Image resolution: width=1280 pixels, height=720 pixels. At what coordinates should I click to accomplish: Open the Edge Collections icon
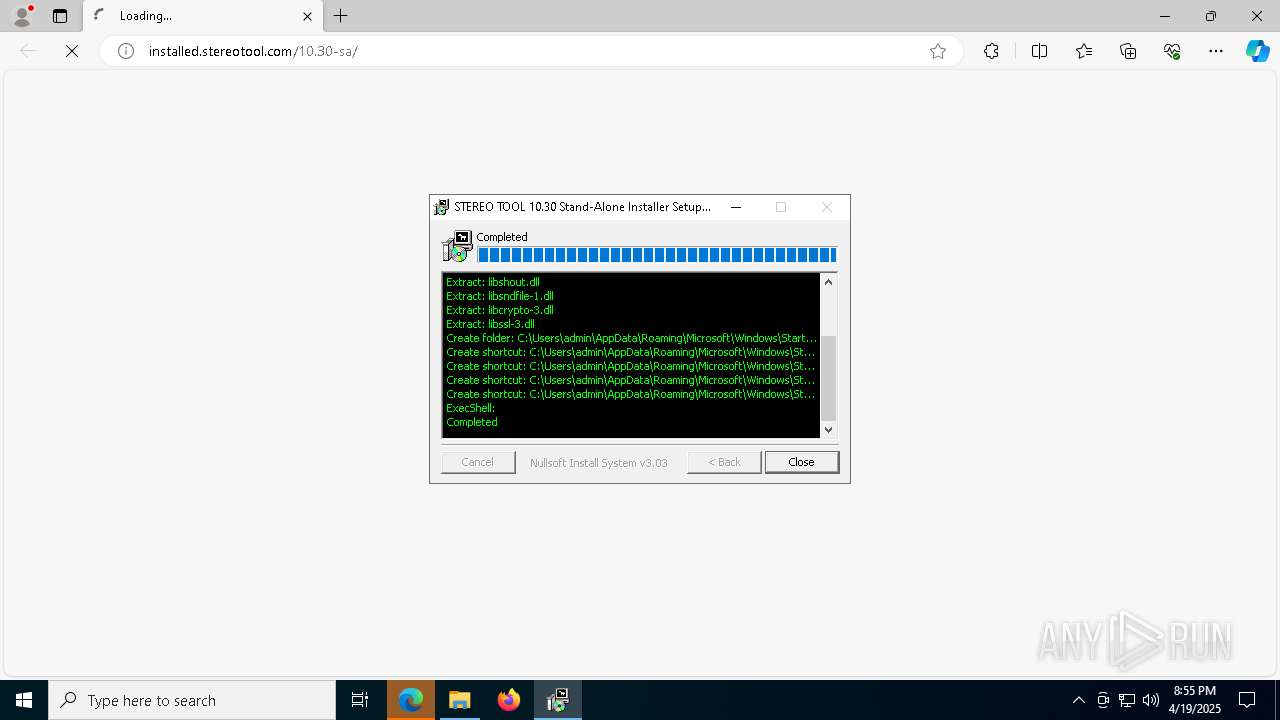click(1128, 51)
